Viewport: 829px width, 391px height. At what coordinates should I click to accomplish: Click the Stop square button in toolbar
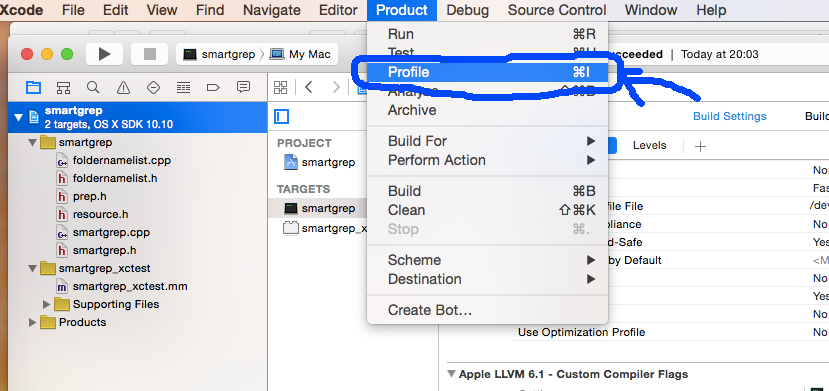(150, 54)
